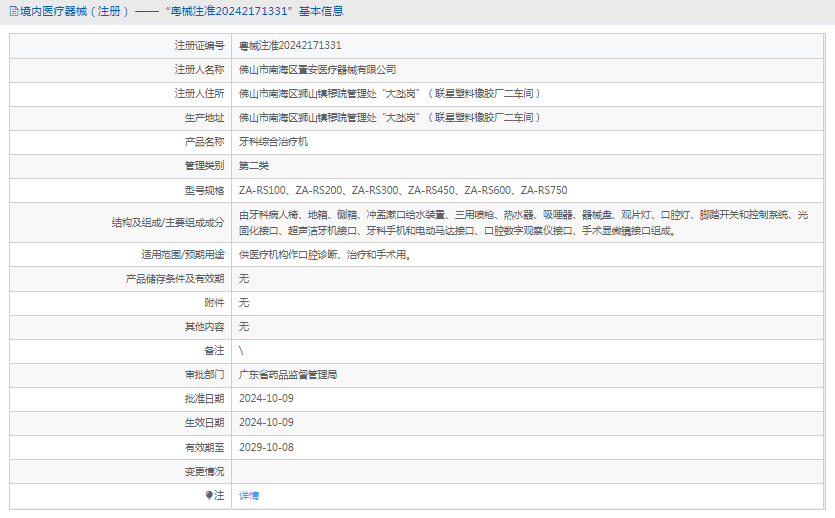Click the 适用范围/预期用途 label
The image size is (835, 518).
pyautogui.click(x=183, y=255)
